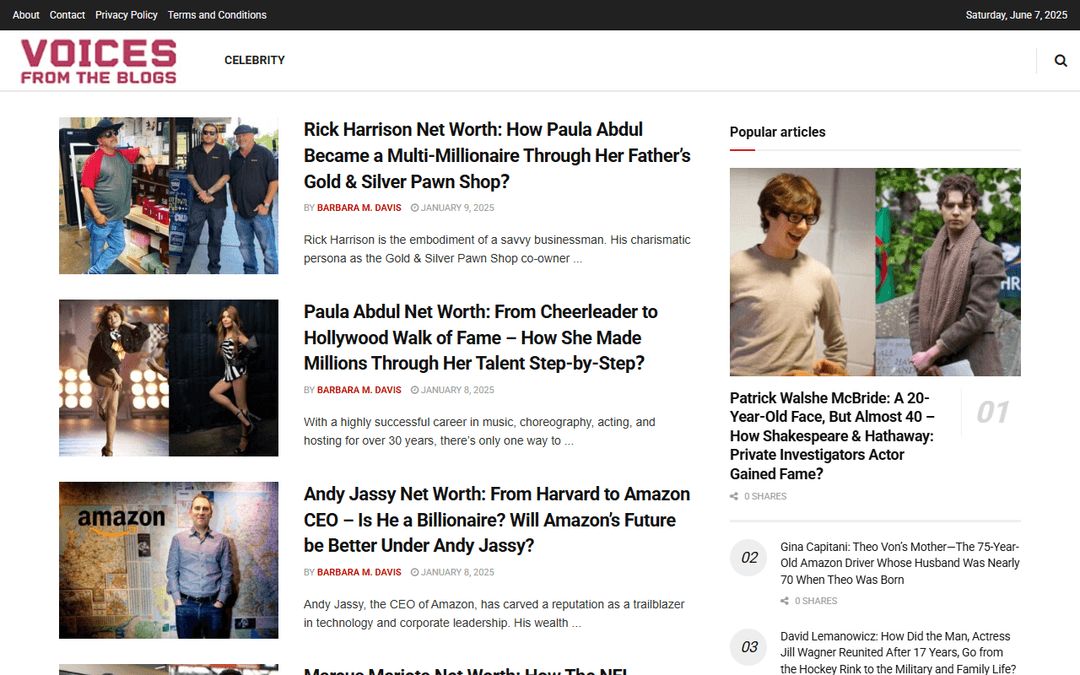Click the Voices From The Blogs logo

pyautogui.click(x=98, y=61)
